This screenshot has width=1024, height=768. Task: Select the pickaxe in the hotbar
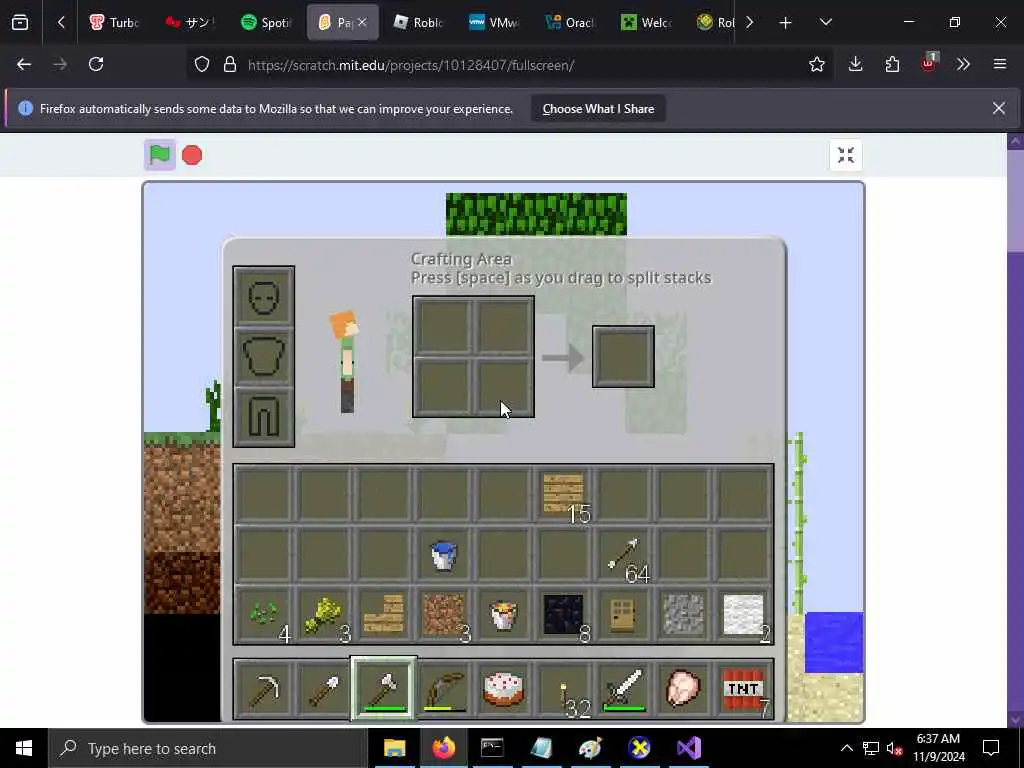click(264, 690)
